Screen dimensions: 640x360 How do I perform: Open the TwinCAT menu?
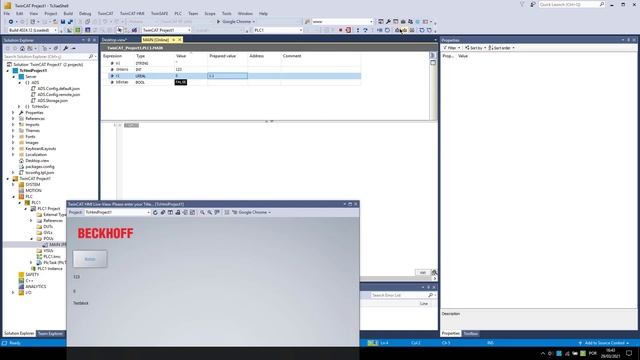coord(105,13)
